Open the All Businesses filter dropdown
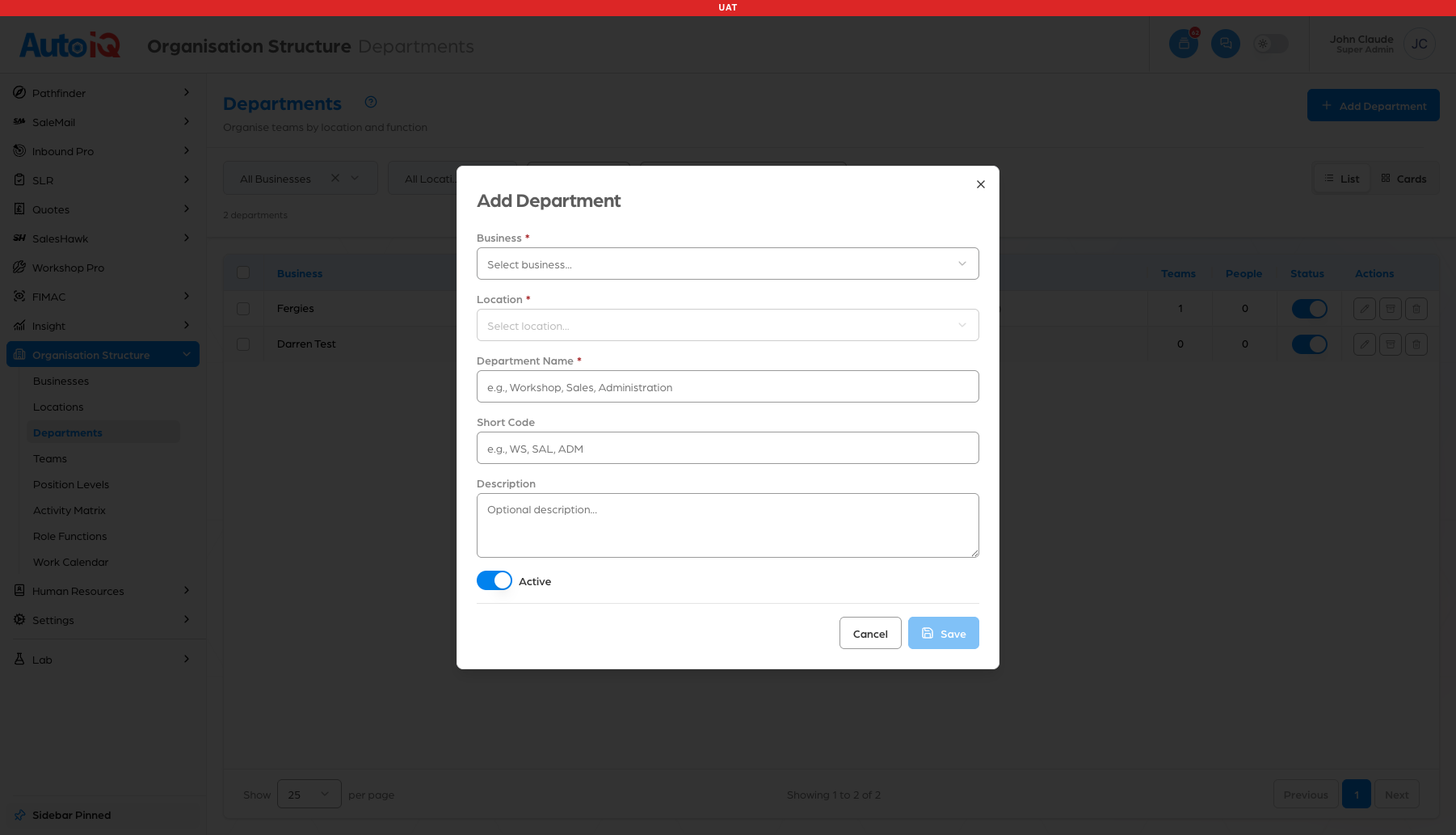The height and width of the screenshot is (835, 1456). (x=301, y=178)
